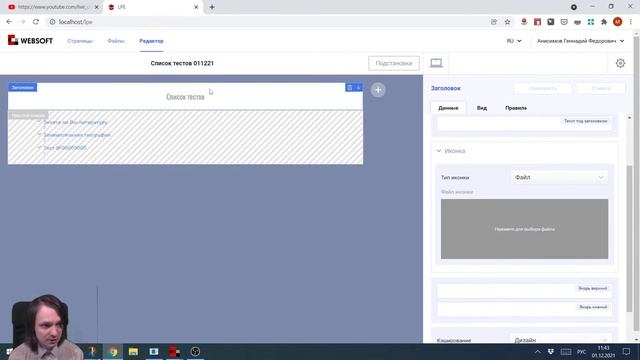Open a new browser tab
Viewport: 640px width, 360px height.
coord(212,7)
